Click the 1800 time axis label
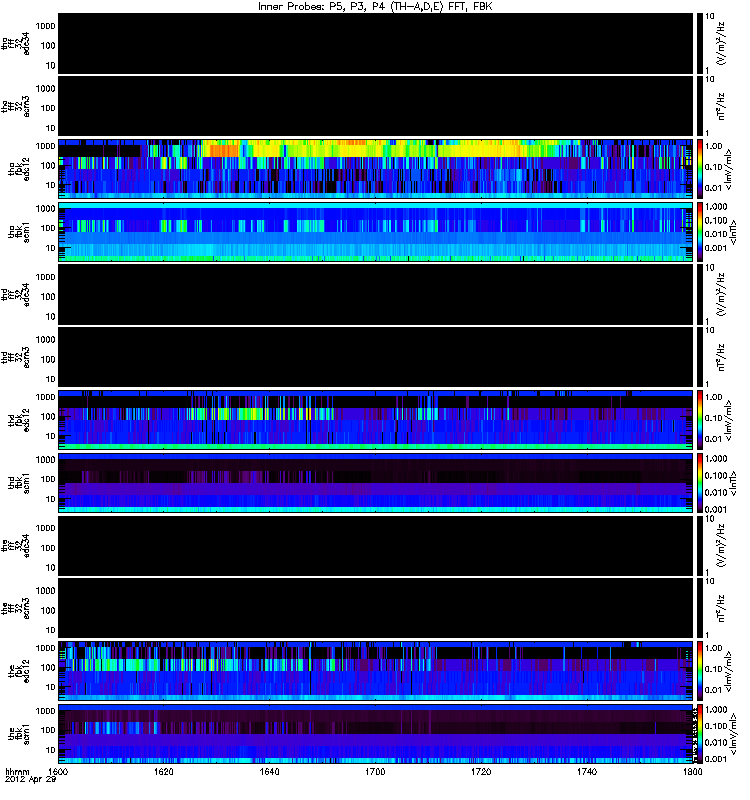This screenshot has height=800, width=750. click(x=692, y=771)
